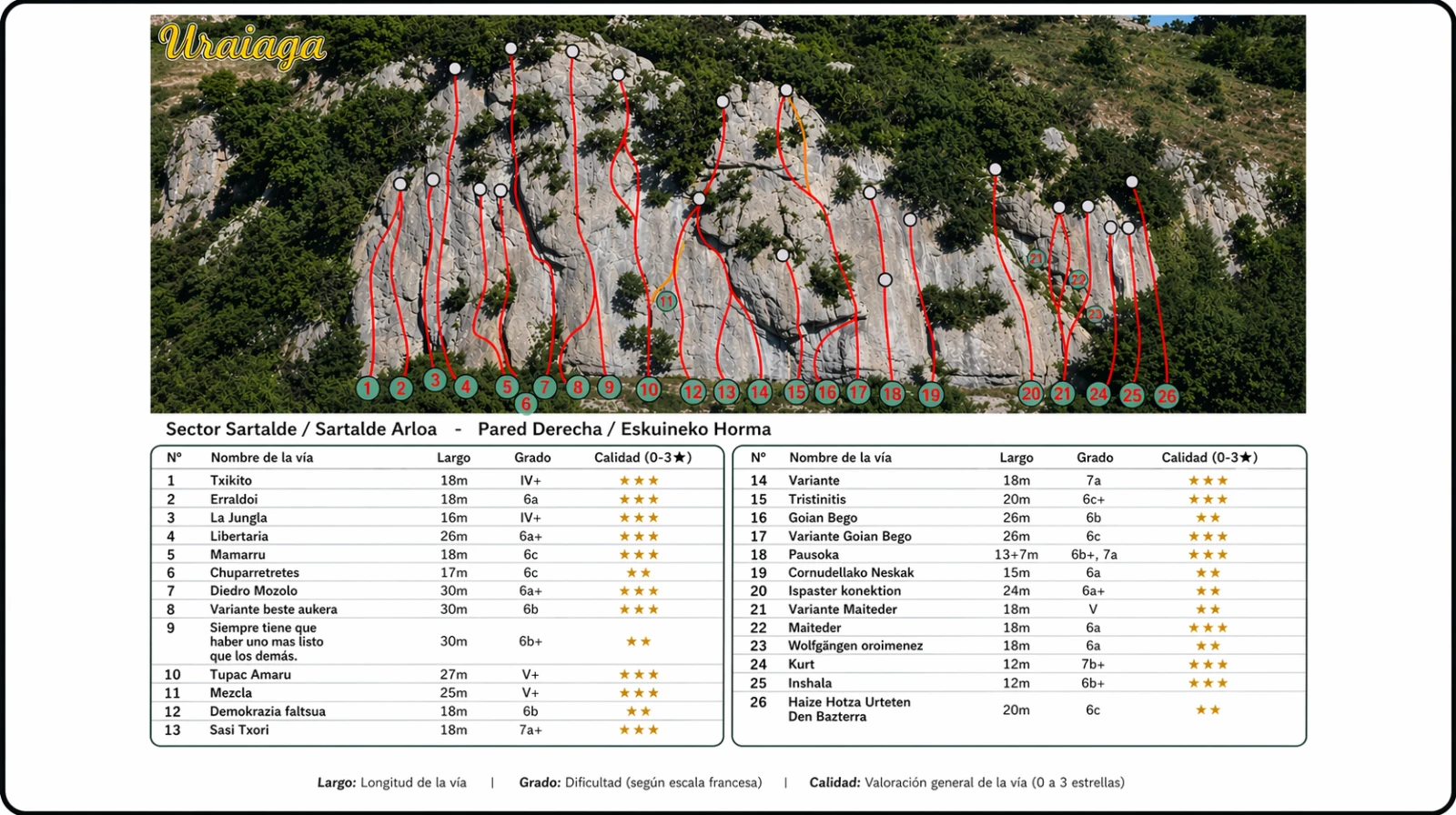Select the circled number 4 route marker
Image resolution: width=1456 pixels, height=815 pixels.
click(x=465, y=387)
